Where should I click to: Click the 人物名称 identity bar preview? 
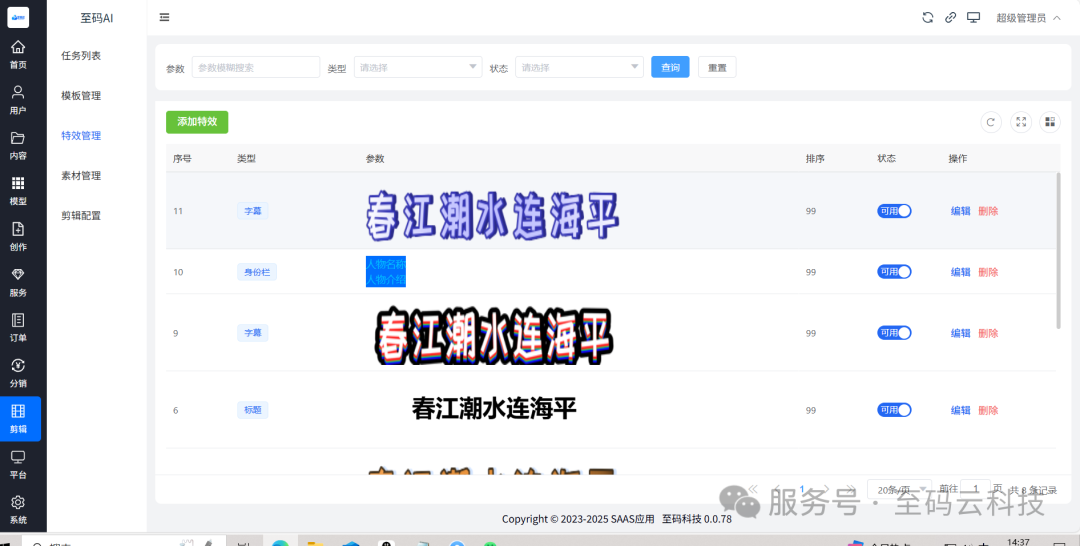click(x=386, y=271)
